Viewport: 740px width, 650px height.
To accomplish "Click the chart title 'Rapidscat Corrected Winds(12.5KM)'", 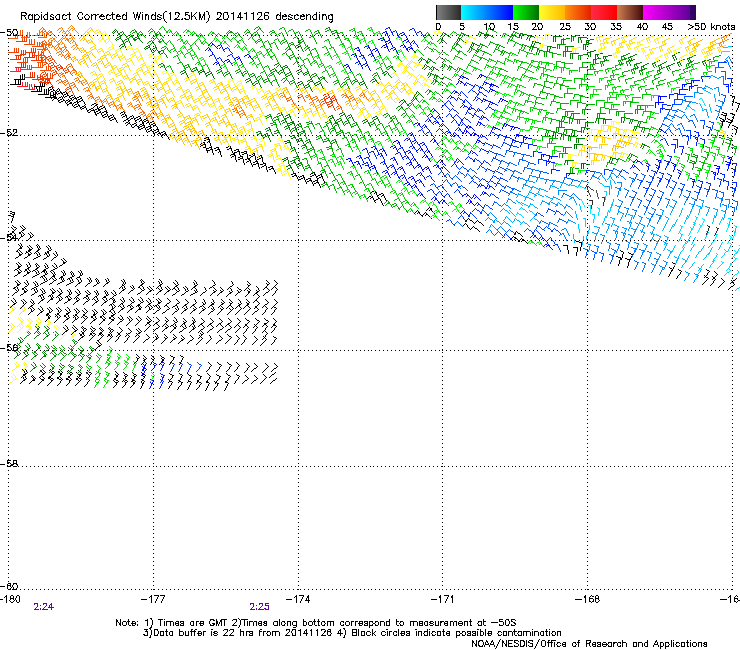I will coord(115,17).
